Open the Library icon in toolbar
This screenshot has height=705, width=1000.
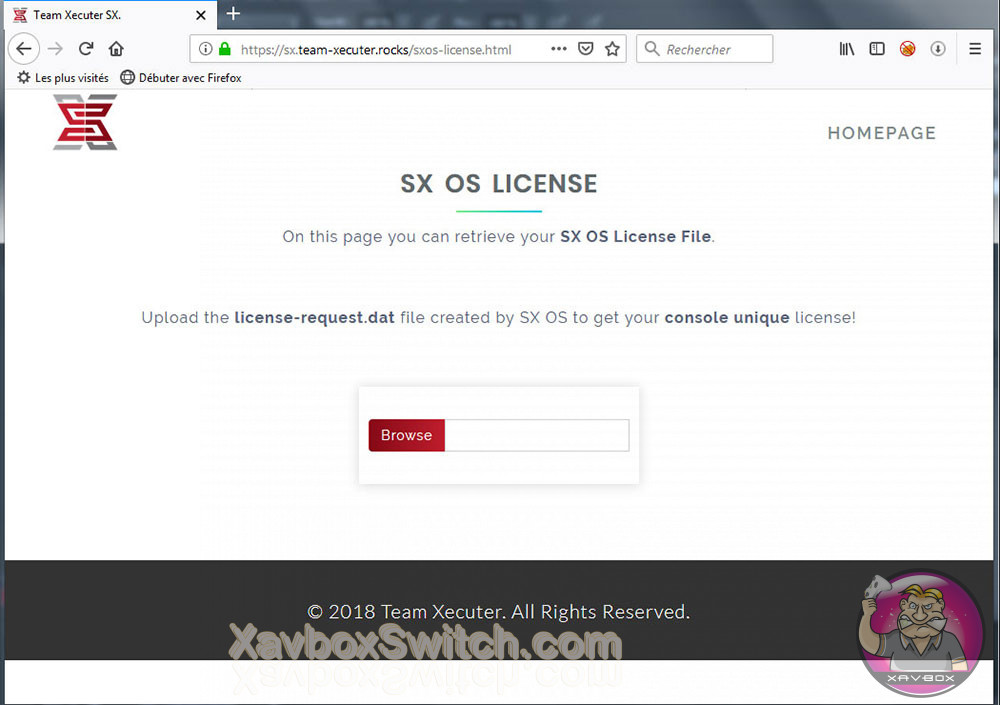[x=846, y=48]
